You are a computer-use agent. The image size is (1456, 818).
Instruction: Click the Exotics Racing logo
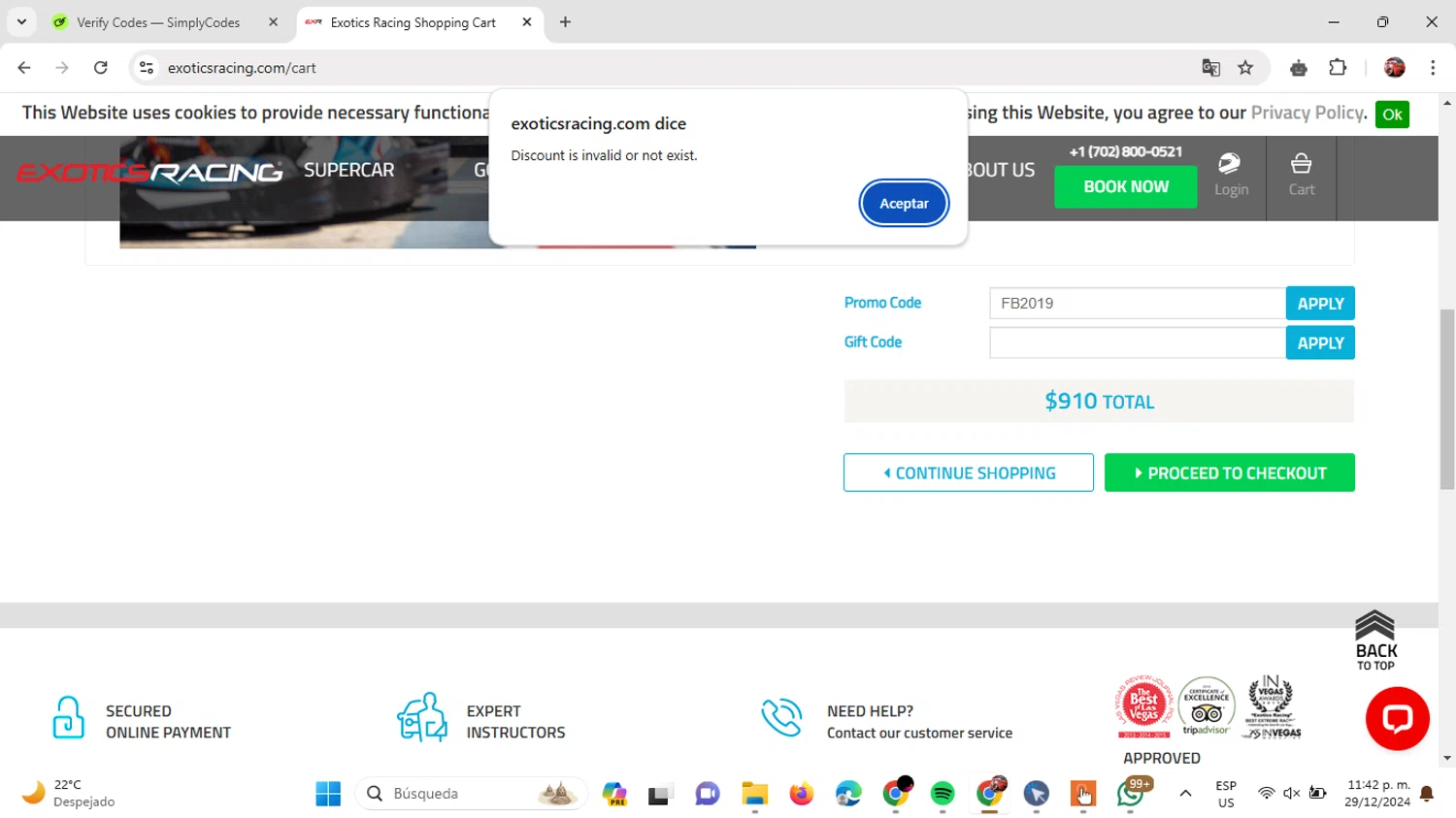[x=149, y=173]
